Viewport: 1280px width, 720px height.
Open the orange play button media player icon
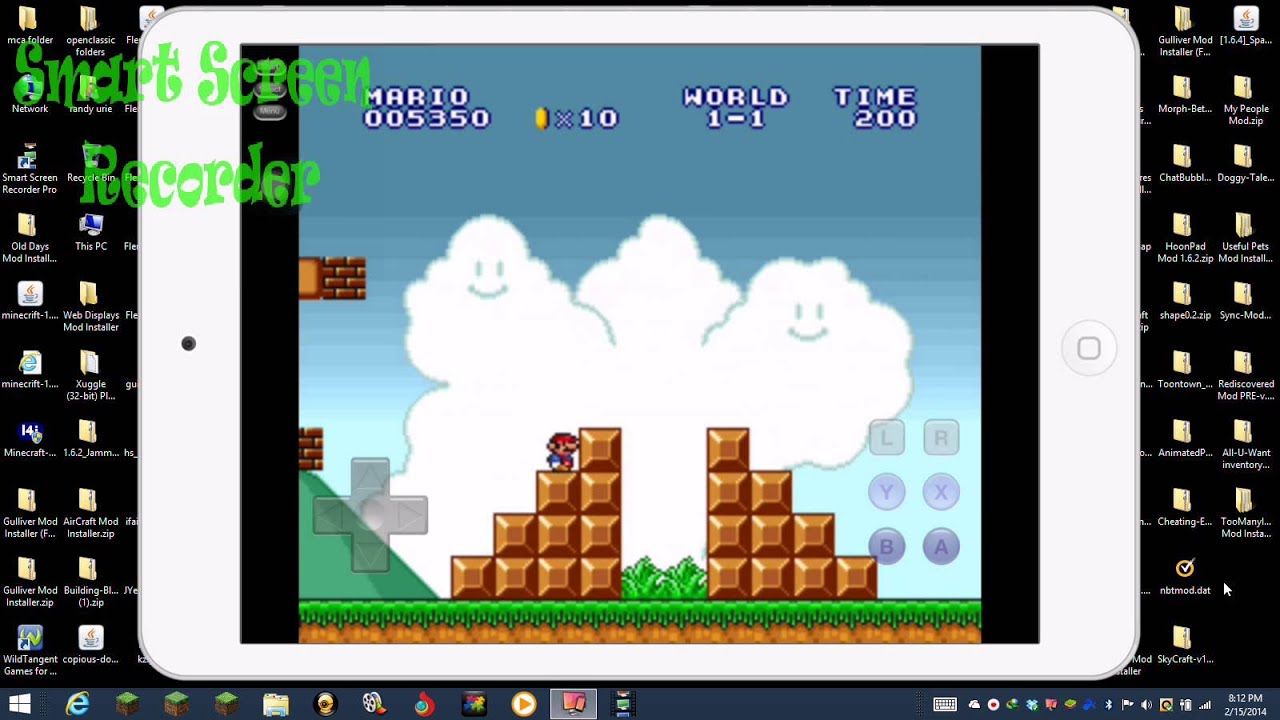tap(523, 704)
